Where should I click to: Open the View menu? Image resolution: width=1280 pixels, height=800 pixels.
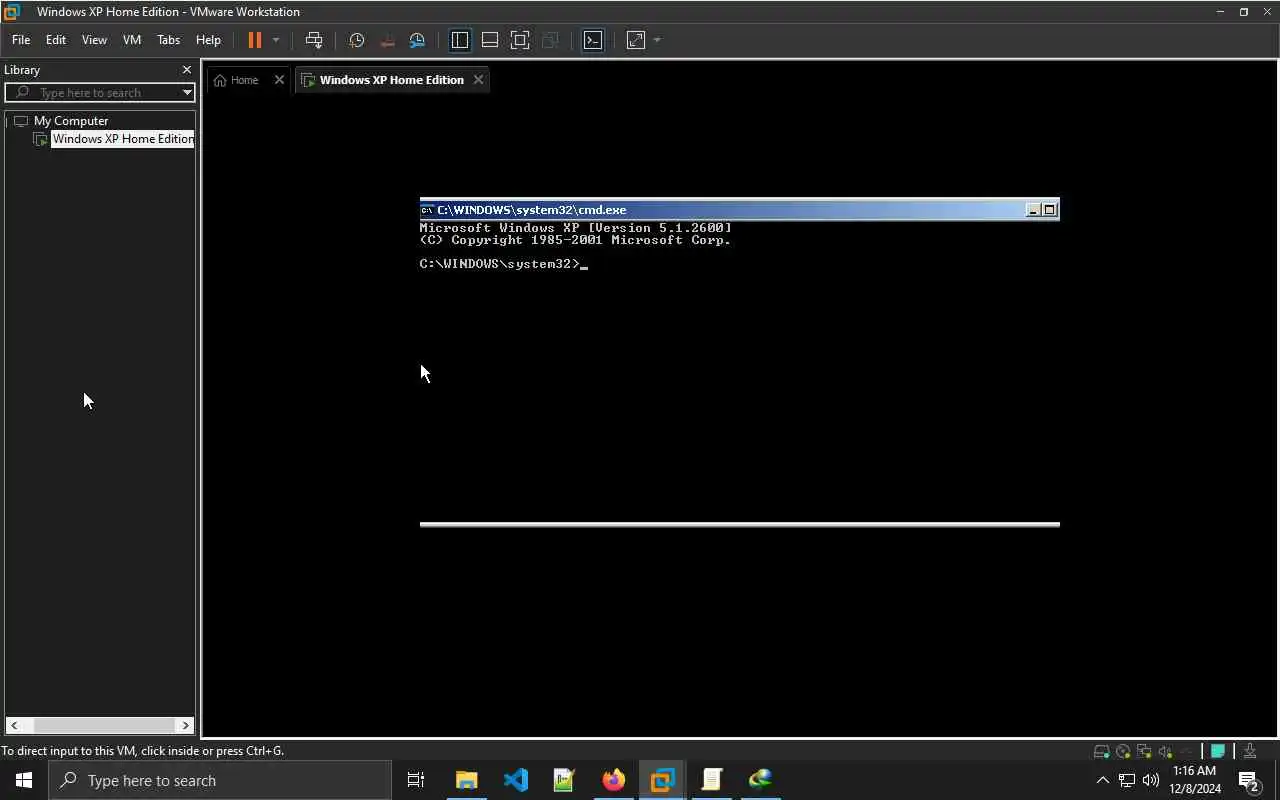click(94, 40)
